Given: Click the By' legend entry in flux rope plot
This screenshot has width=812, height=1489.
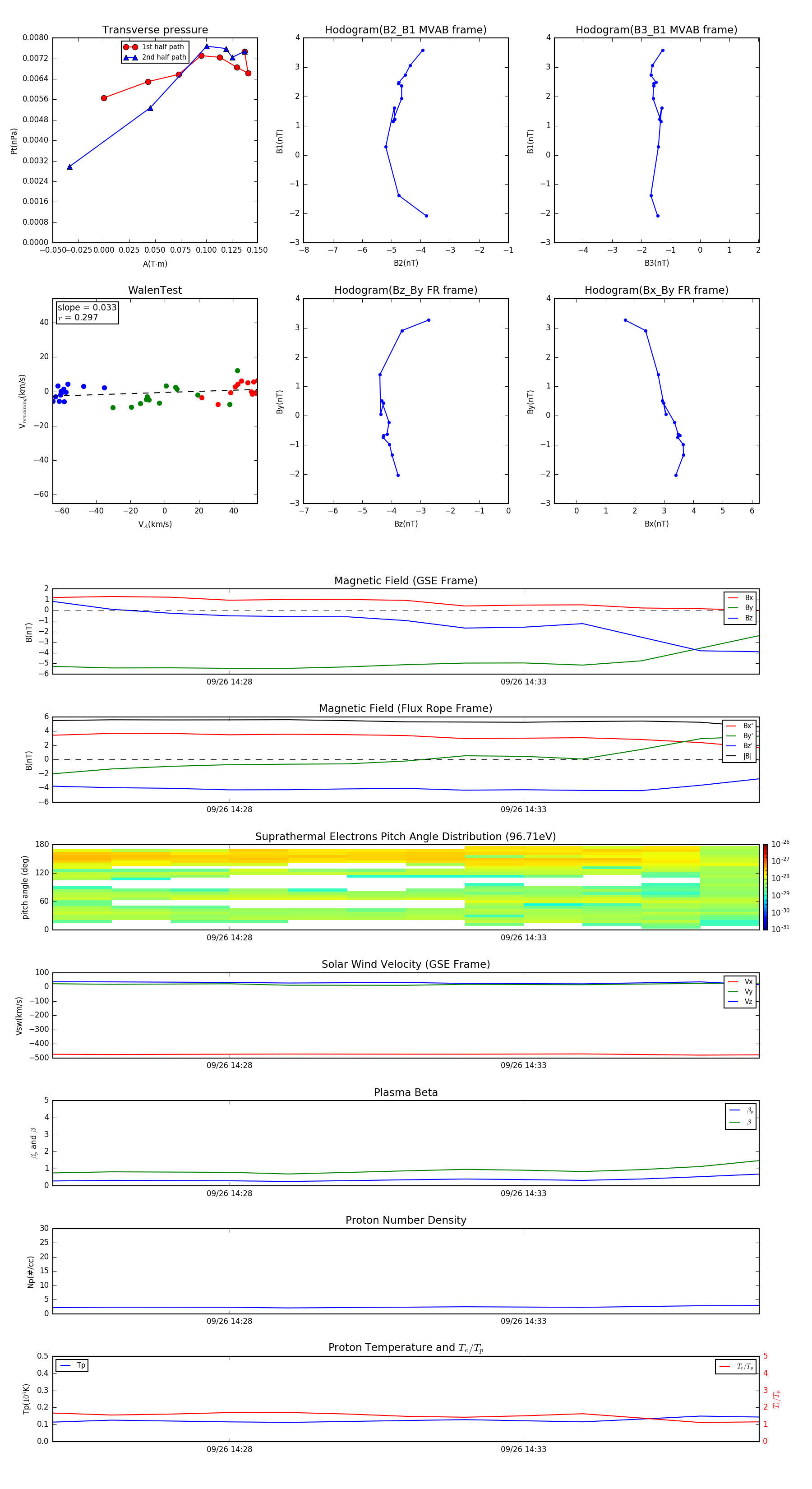Looking at the screenshot, I should click(x=739, y=736).
